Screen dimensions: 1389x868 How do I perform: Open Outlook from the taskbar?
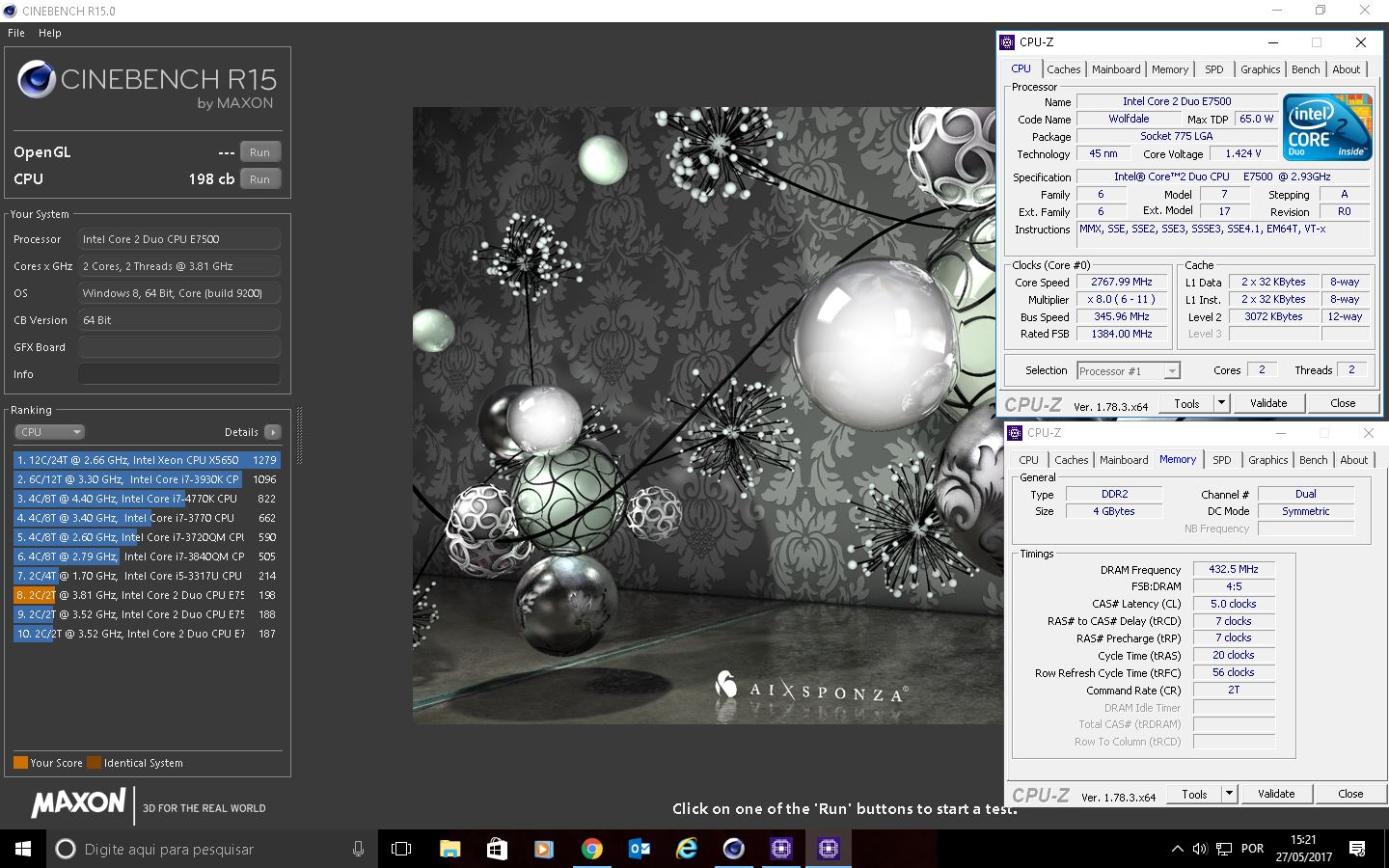pyautogui.click(x=639, y=849)
